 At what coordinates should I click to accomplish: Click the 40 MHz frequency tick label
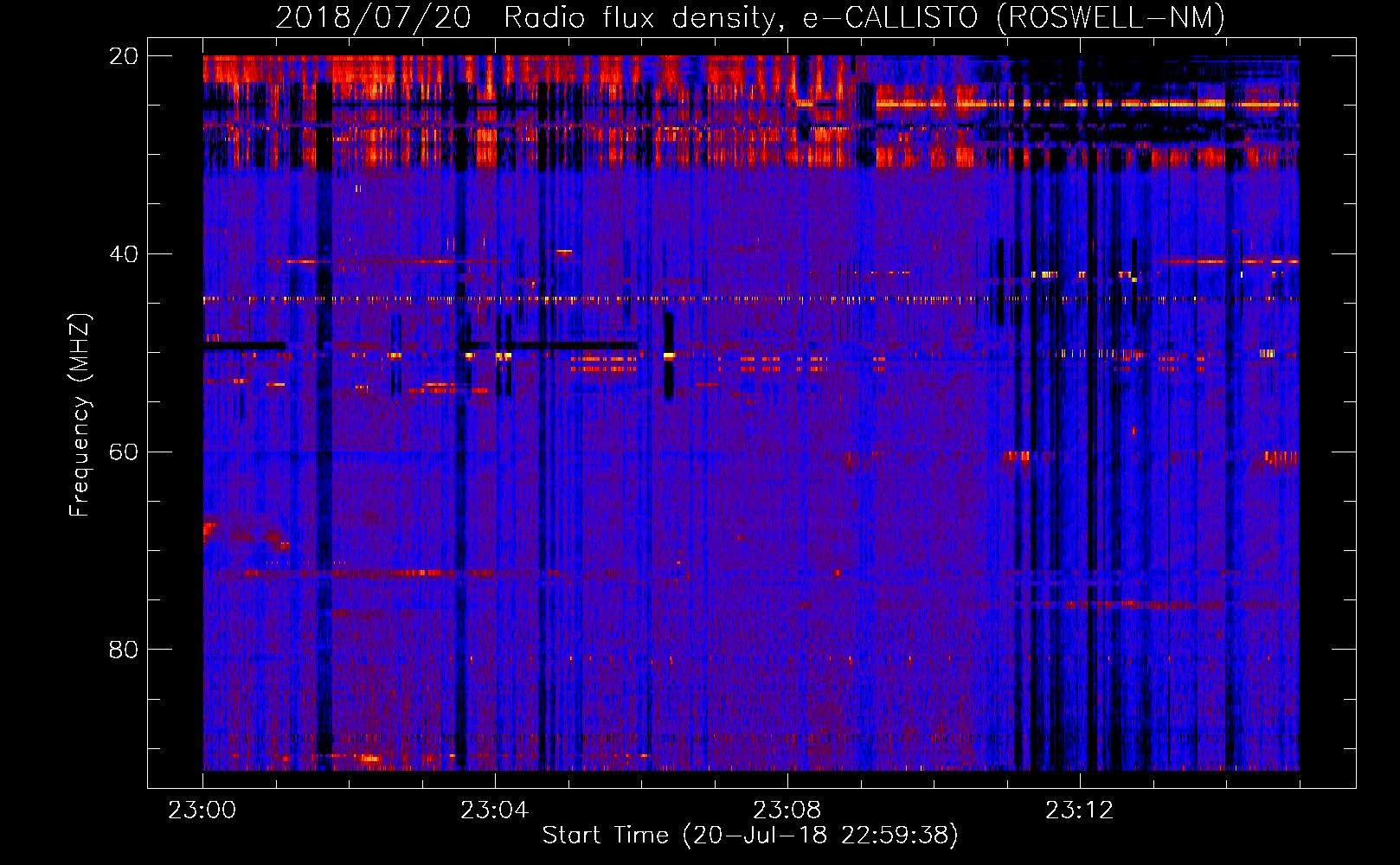(123, 254)
